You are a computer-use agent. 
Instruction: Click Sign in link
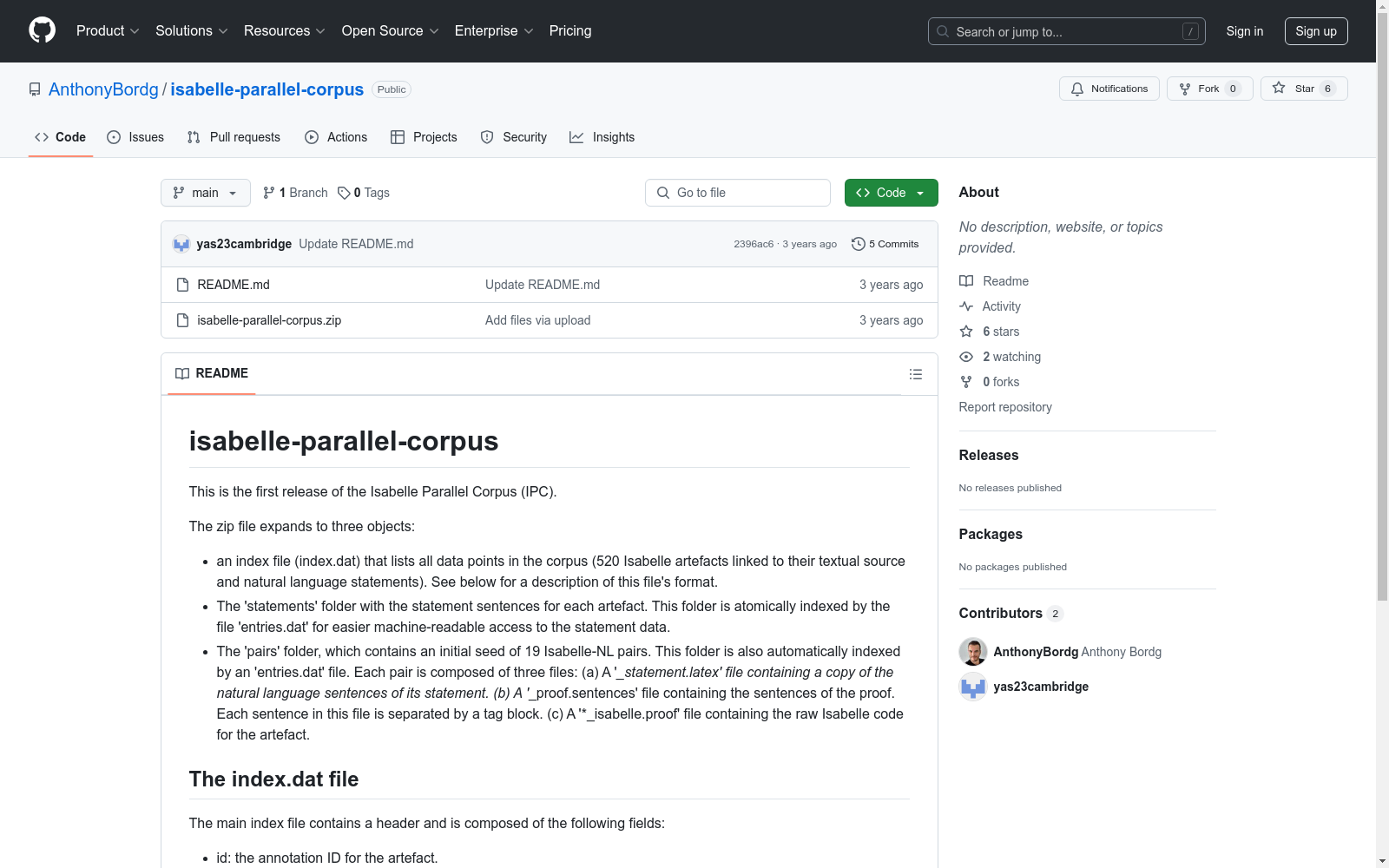tap(1245, 31)
